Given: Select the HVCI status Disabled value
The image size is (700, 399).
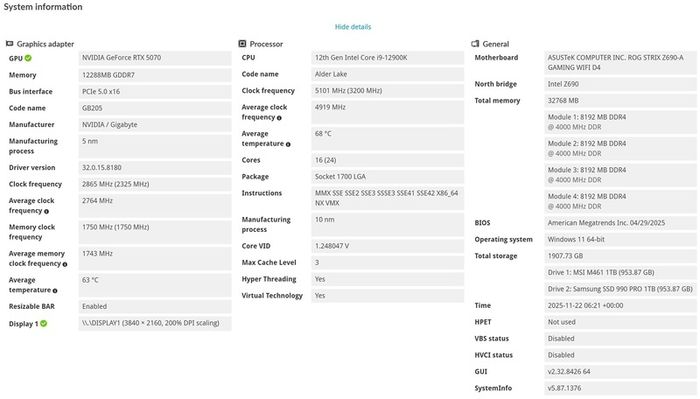Looking at the screenshot, I should point(621,355).
